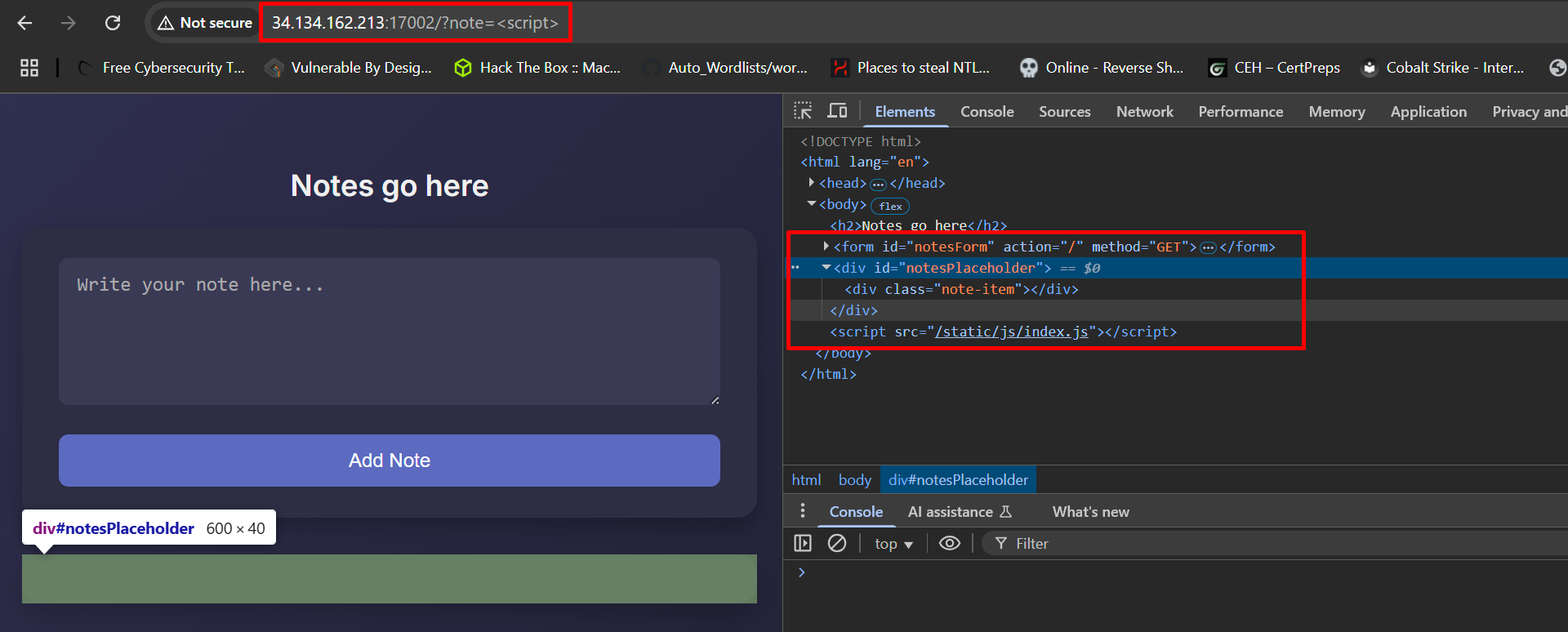Click the ellipsis badge inside form element
The width and height of the screenshot is (1568, 632).
pos(1208,247)
